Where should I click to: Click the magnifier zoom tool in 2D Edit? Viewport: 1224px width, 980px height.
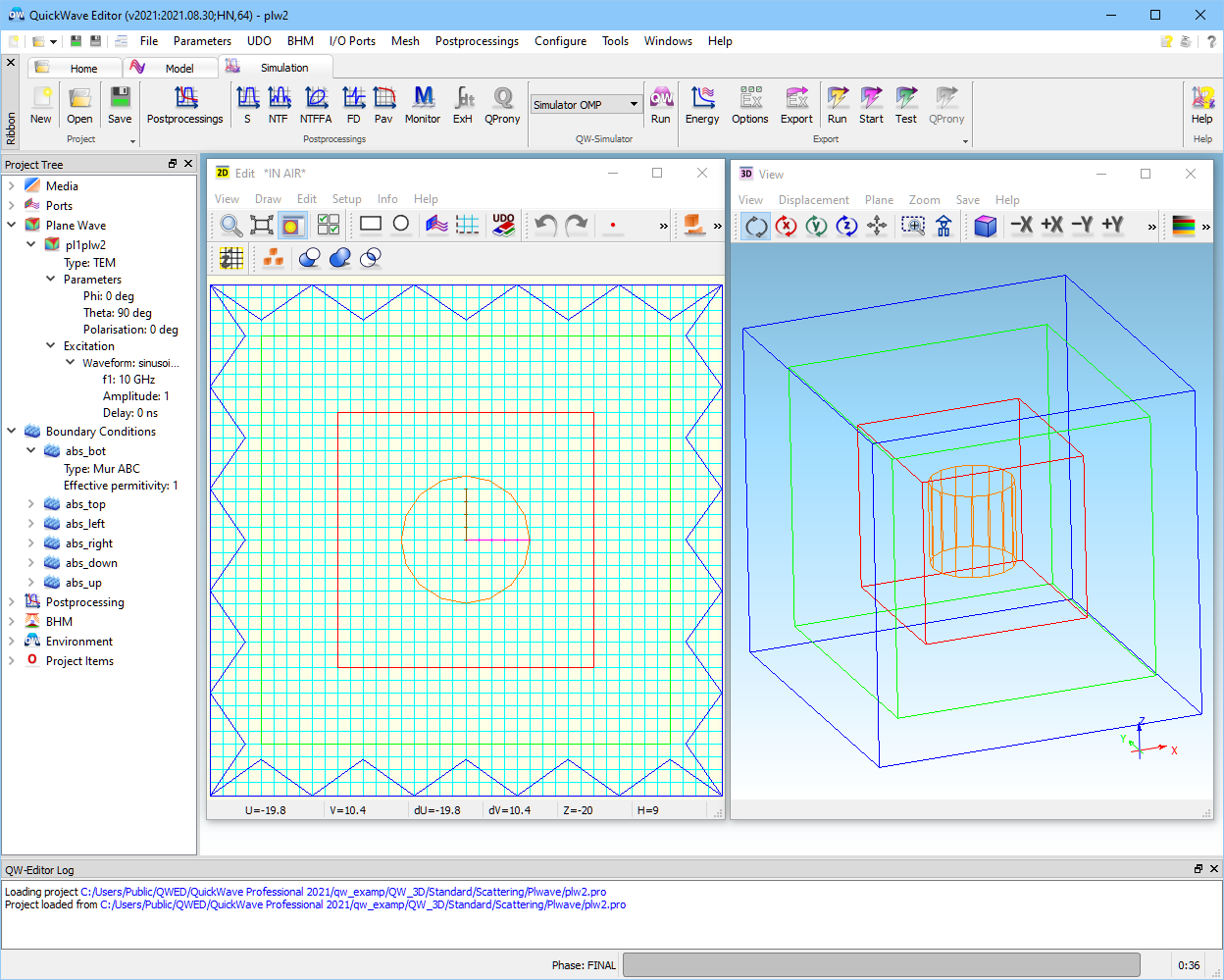pos(230,226)
